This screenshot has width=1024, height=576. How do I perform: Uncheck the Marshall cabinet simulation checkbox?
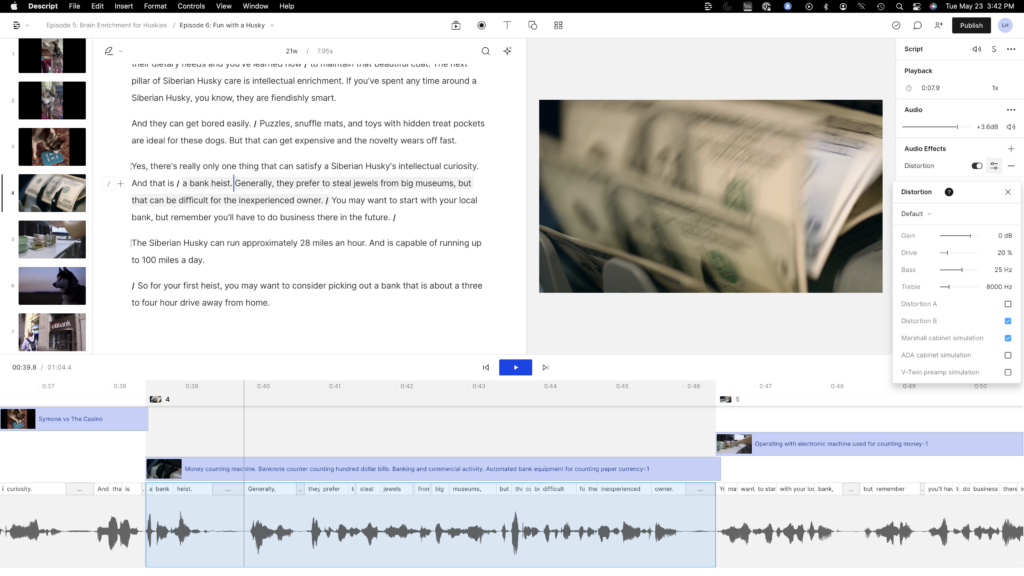[1008, 338]
